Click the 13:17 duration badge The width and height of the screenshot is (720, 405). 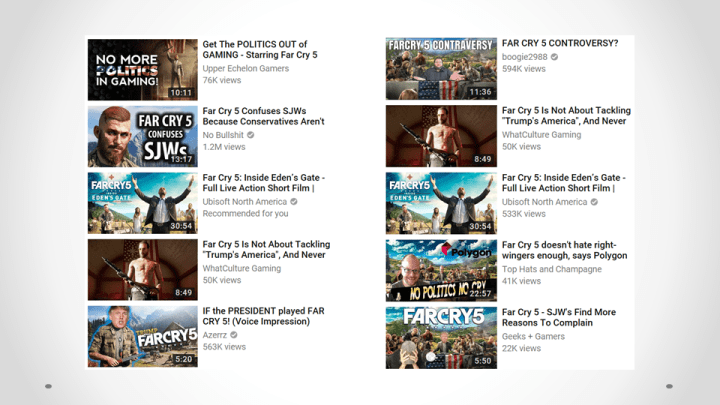pos(181,159)
